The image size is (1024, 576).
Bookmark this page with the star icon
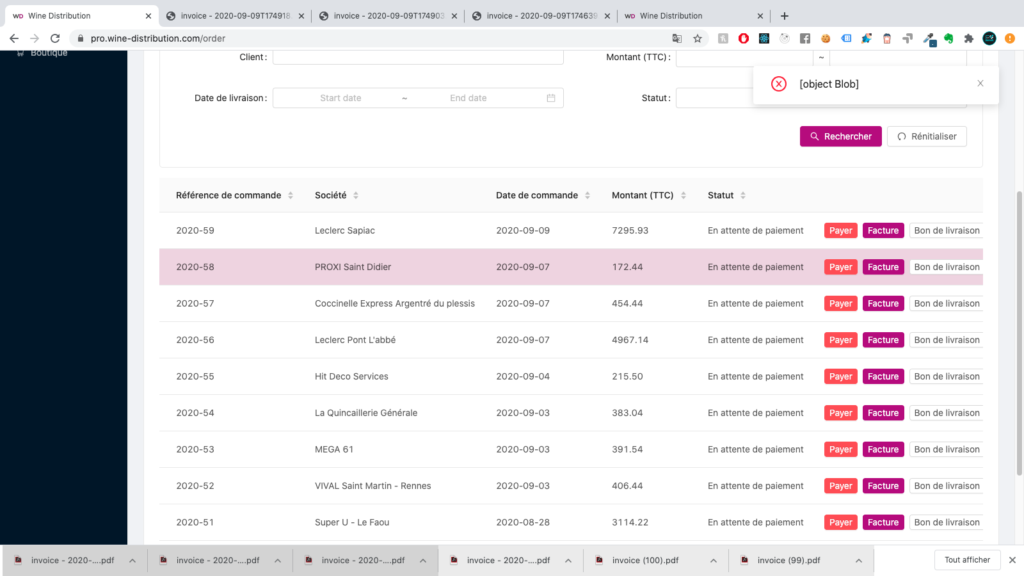click(x=698, y=38)
